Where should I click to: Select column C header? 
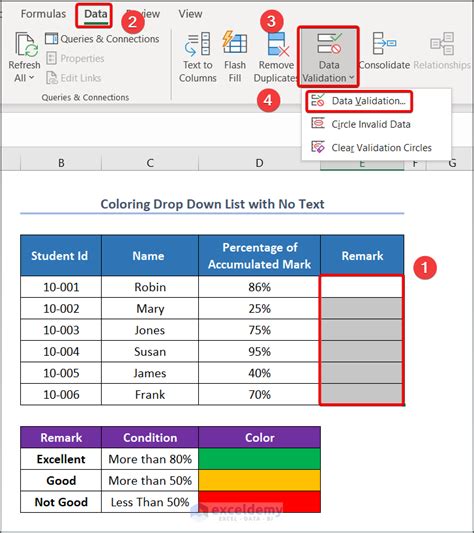150,163
